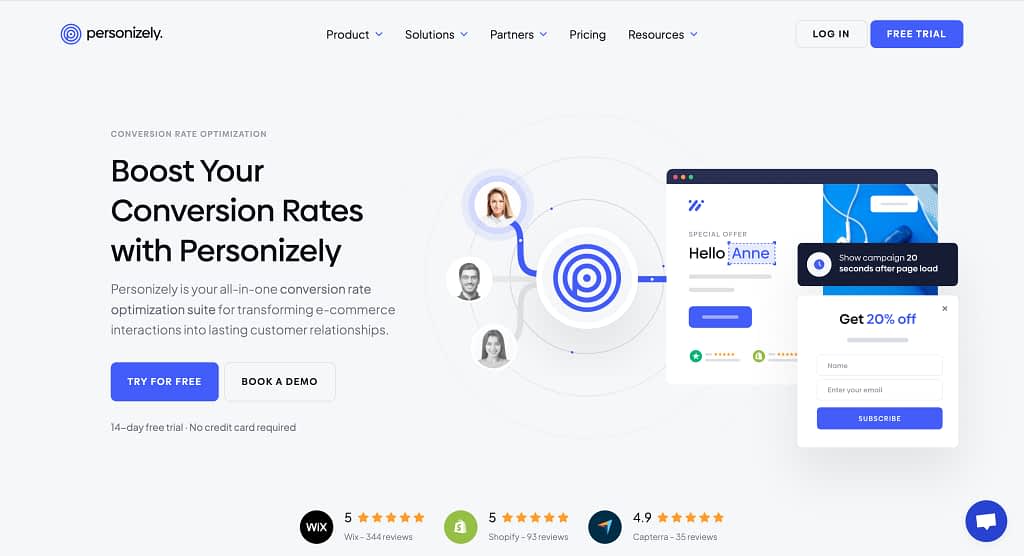
Task: Click green star rating badge in mockup
Action: [x=696, y=356]
